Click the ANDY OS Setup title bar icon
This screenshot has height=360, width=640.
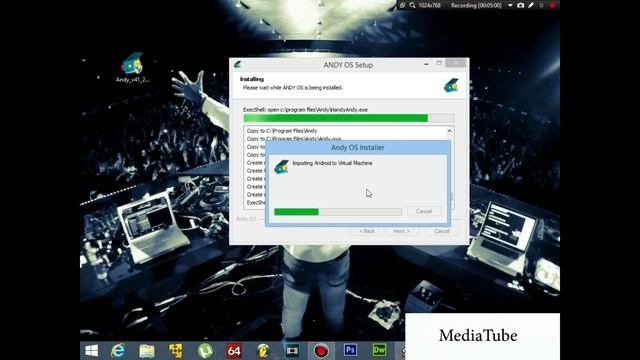[238, 64]
